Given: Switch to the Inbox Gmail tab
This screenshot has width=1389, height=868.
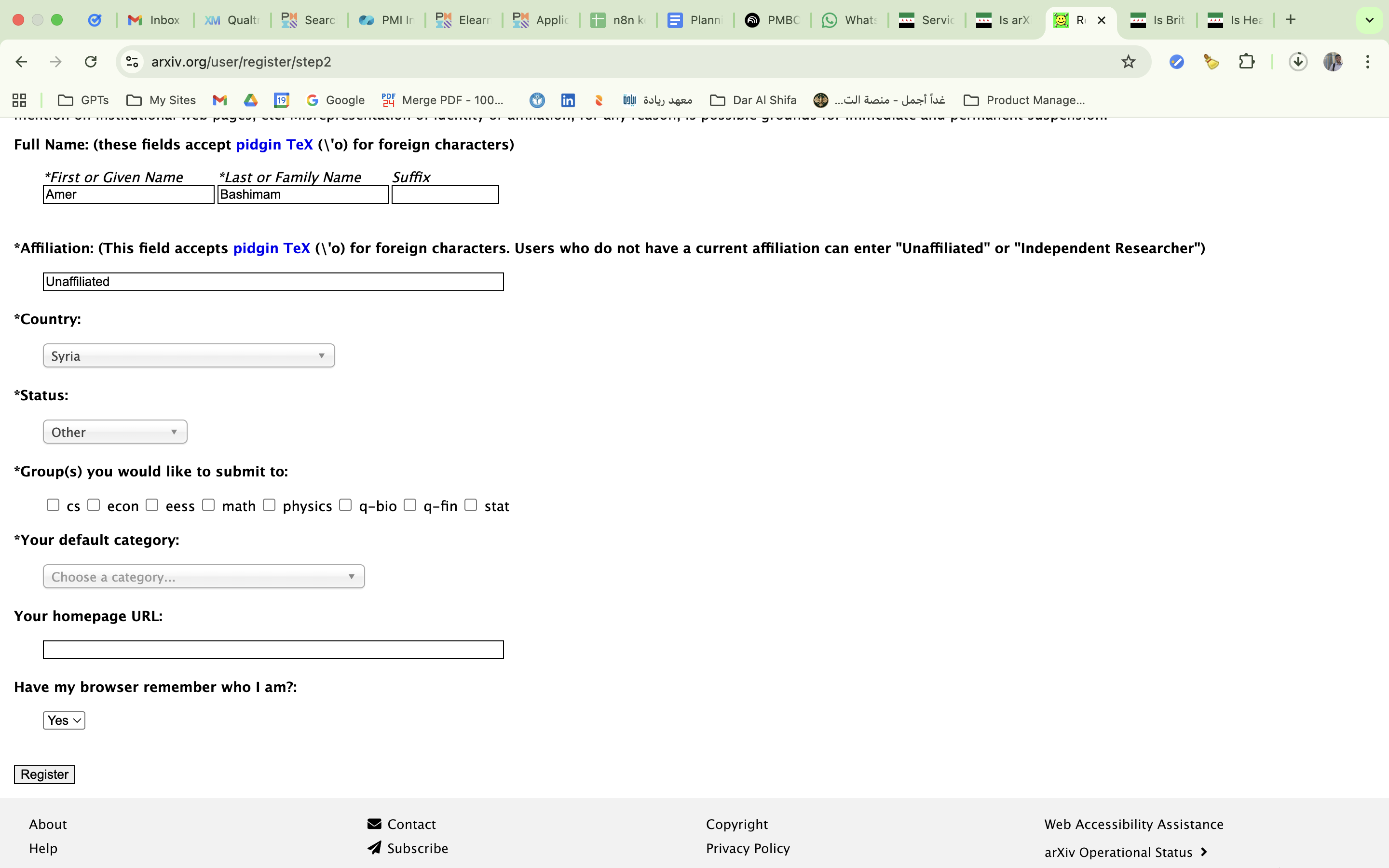Looking at the screenshot, I should tap(154, 20).
